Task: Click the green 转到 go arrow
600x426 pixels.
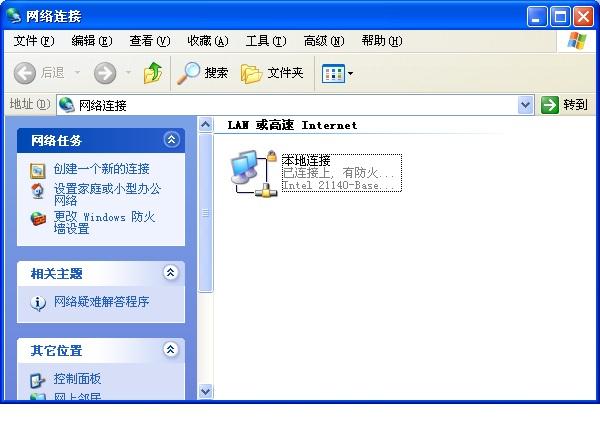Action: point(549,105)
